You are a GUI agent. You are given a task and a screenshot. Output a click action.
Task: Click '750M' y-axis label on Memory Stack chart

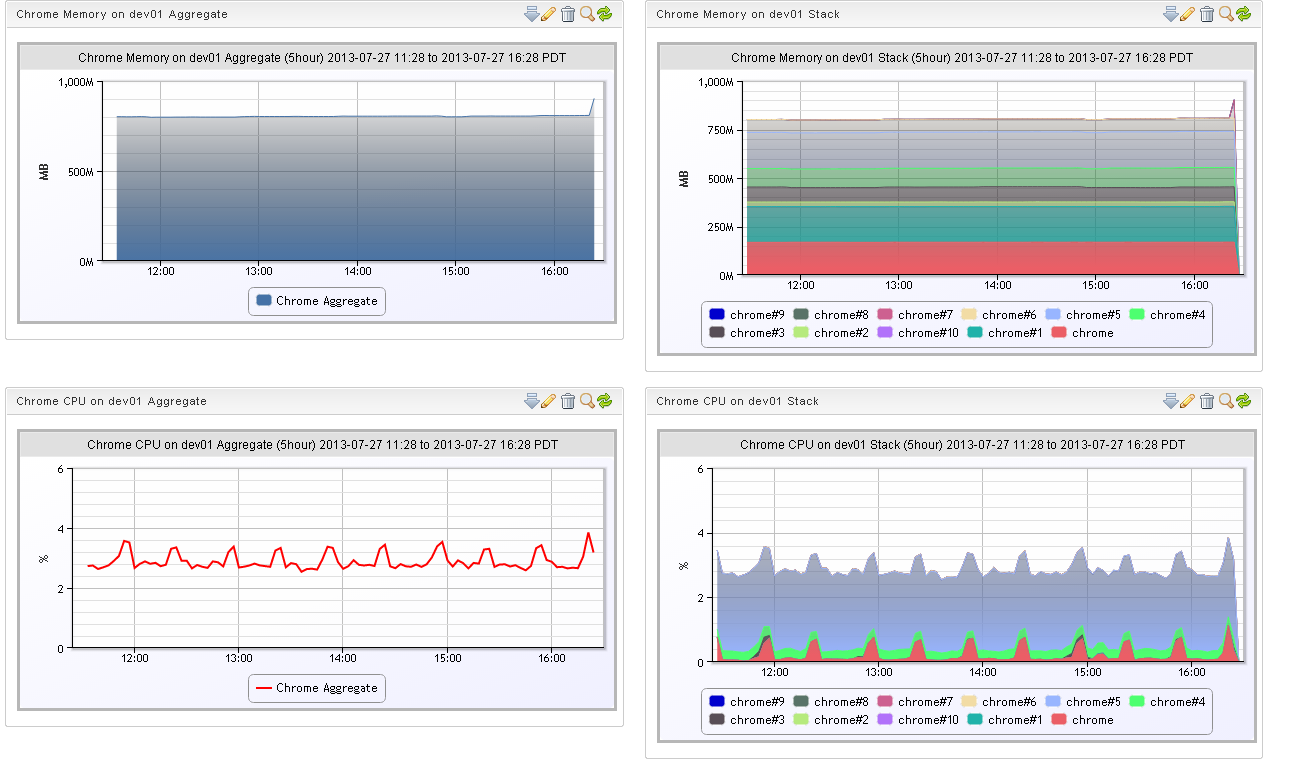click(x=720, y=131)
